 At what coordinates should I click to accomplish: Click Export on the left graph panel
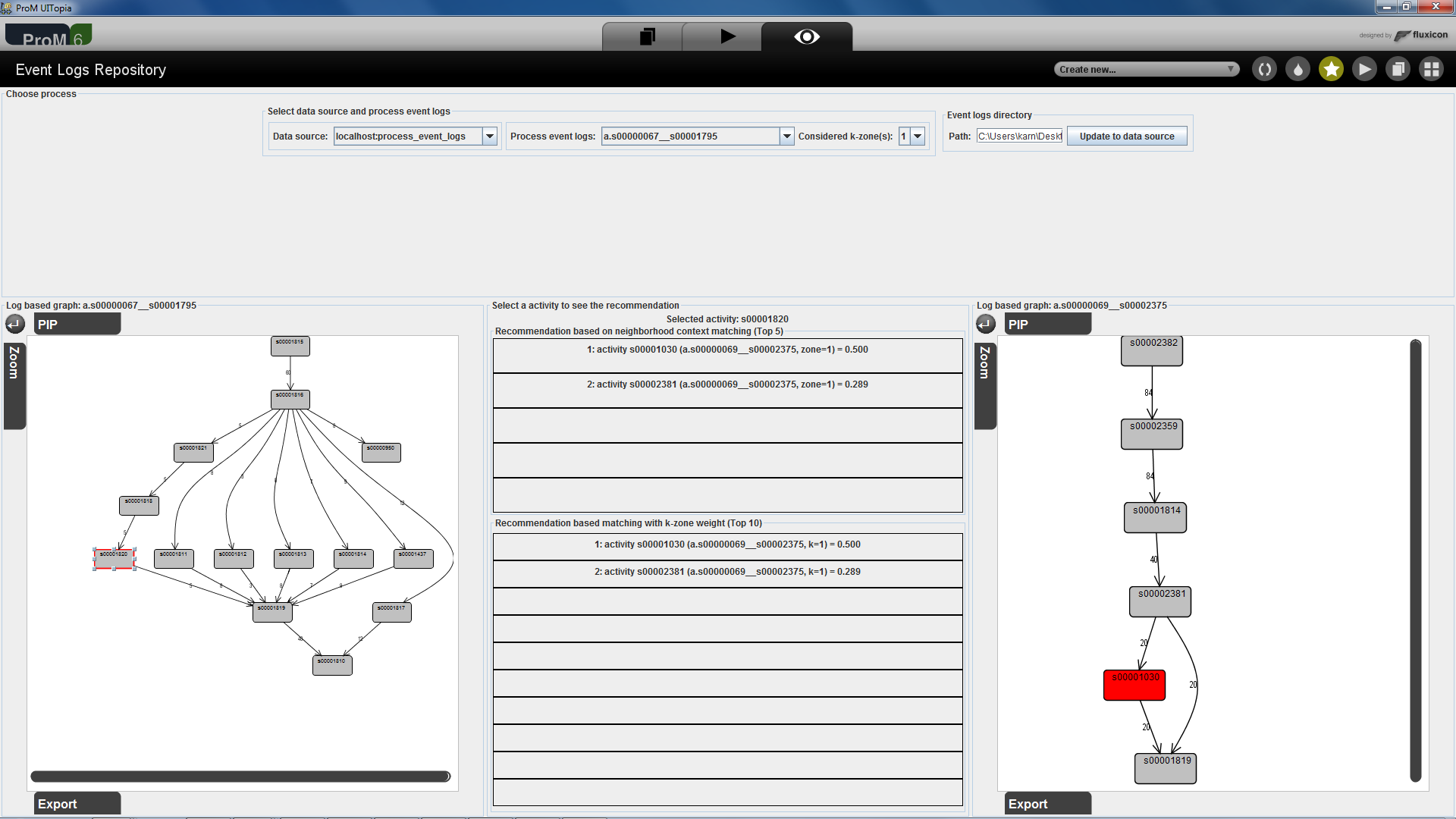tap(77, 804)
